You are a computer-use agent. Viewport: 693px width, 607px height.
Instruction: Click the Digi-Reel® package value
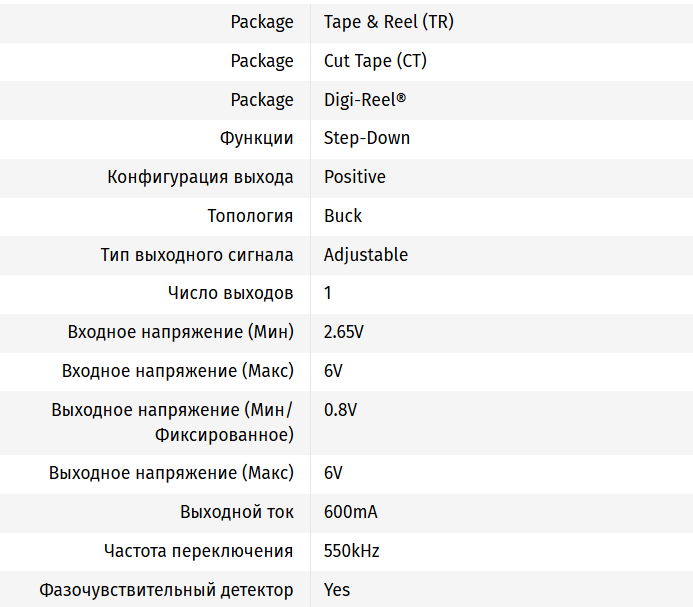(x=365, y=100)
